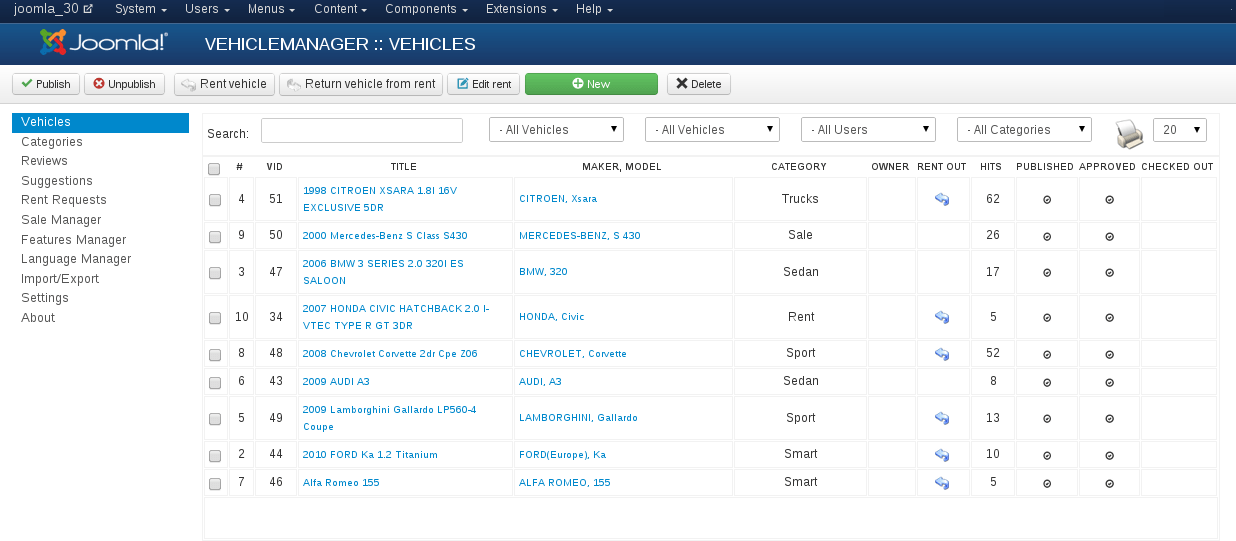This screenshot has width=1236, height=541.
Task: Click the Rent vehicle button
Action: (224, 84)
